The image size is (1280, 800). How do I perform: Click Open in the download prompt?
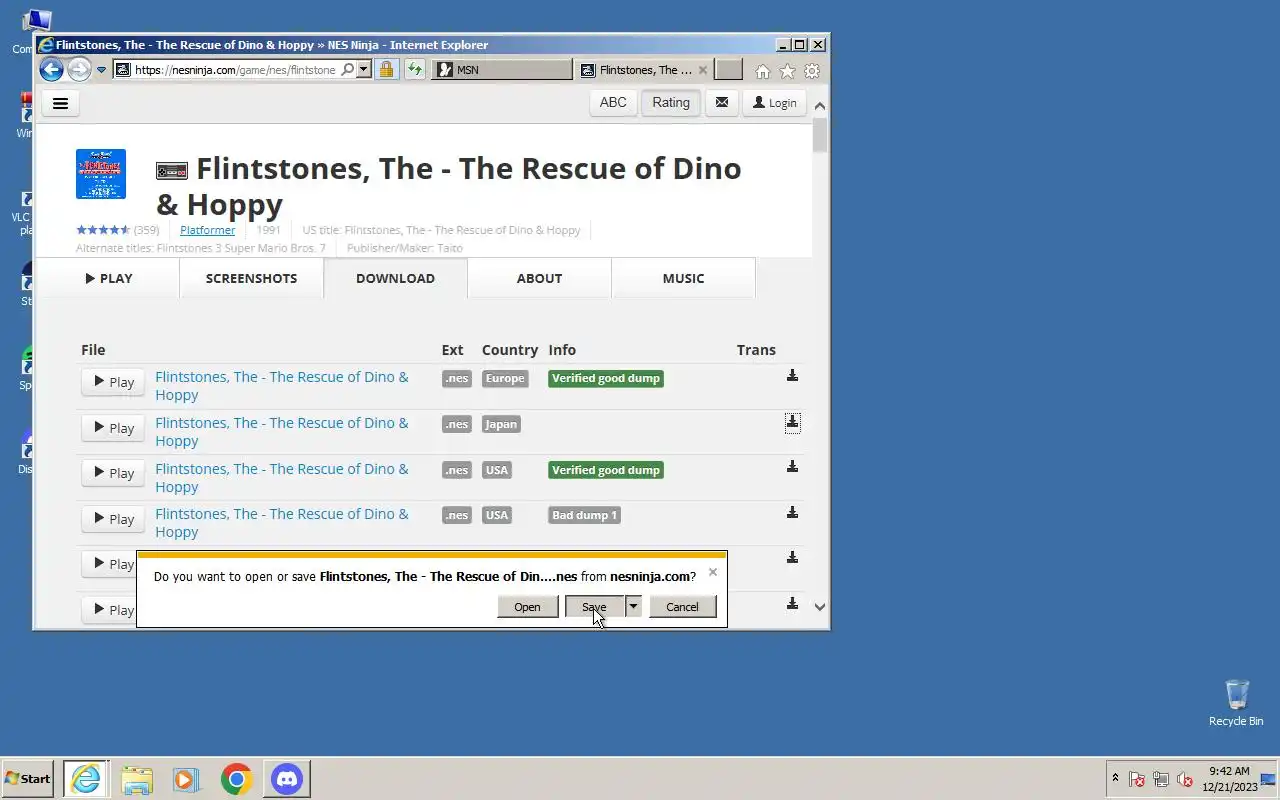[527, 607]
